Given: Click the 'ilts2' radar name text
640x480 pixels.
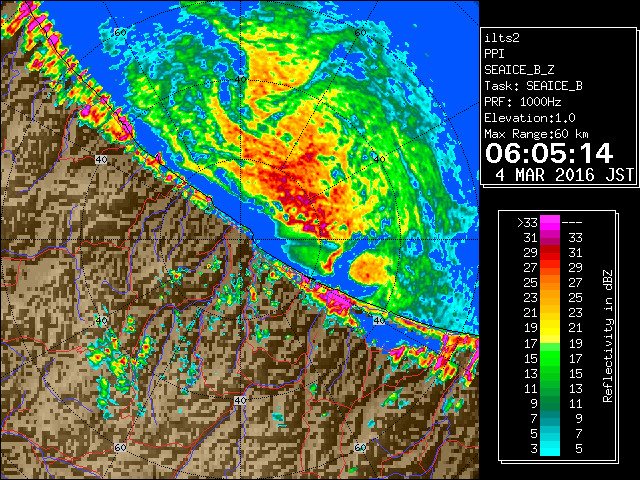Looking at the screenshot, I should click(x=502, y=38).
